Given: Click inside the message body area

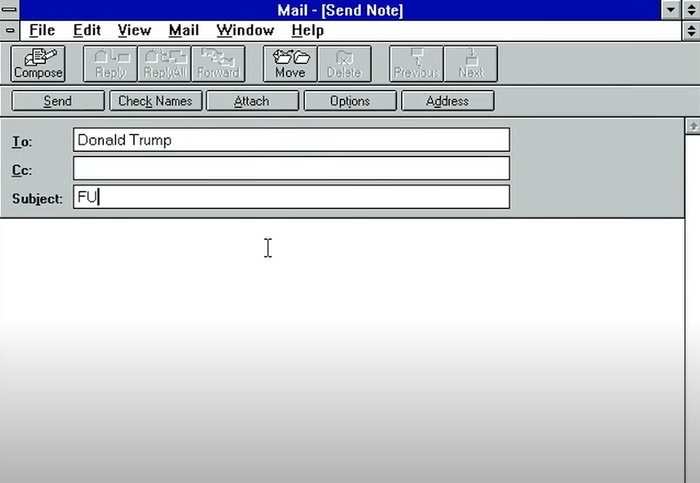Looking at the screenshot, I should coord(342,350).
